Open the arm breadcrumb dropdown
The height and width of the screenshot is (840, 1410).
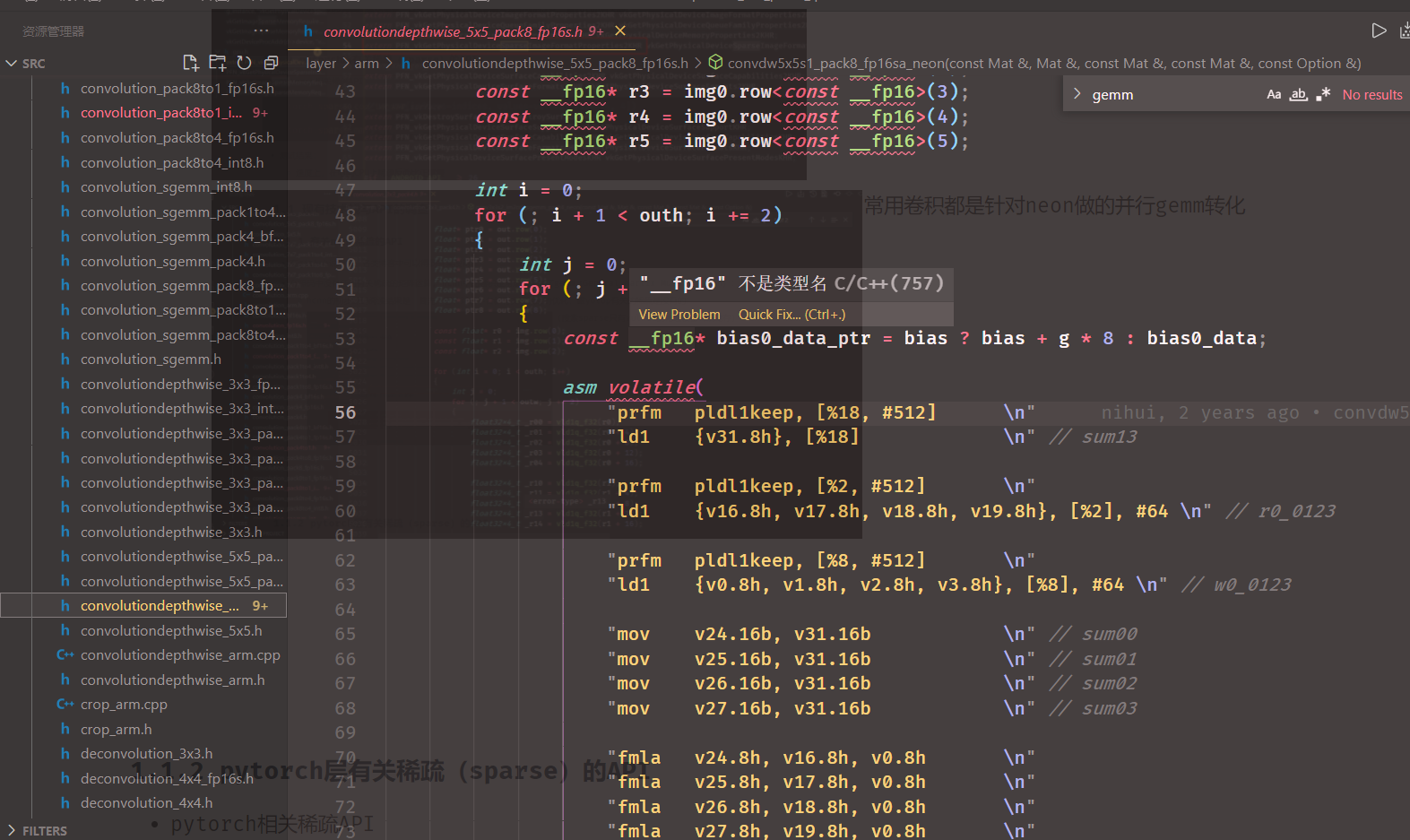tap(367, 63)
